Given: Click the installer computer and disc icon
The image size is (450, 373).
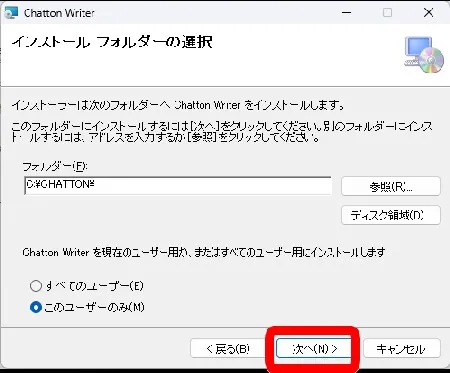Looking at the screenshot, I should point(424,55).
